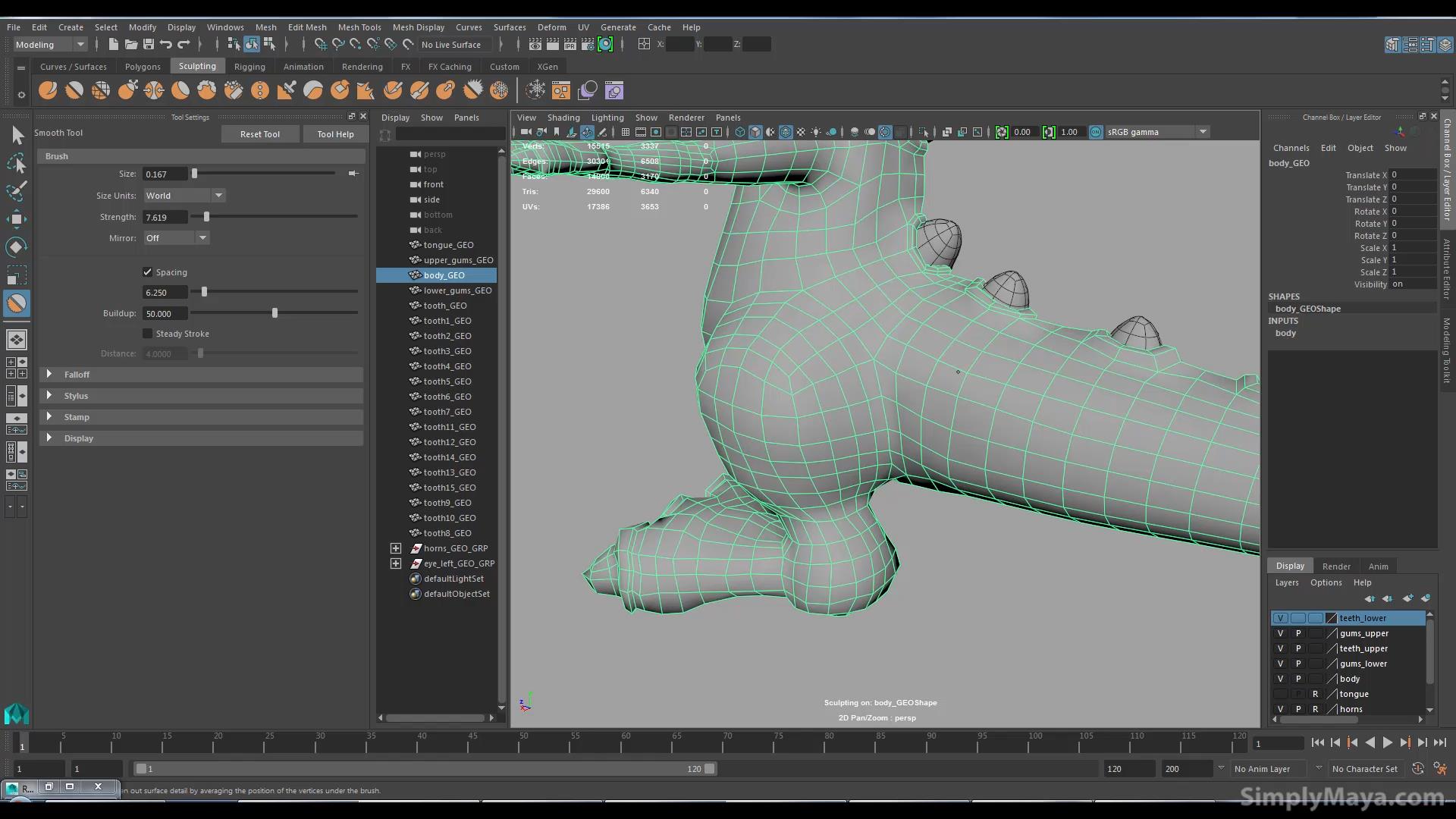The width and height of the screenshot is (1456, 819).
Task: Open the Mesh Tools menu
Action: click(x=359, y=27)
